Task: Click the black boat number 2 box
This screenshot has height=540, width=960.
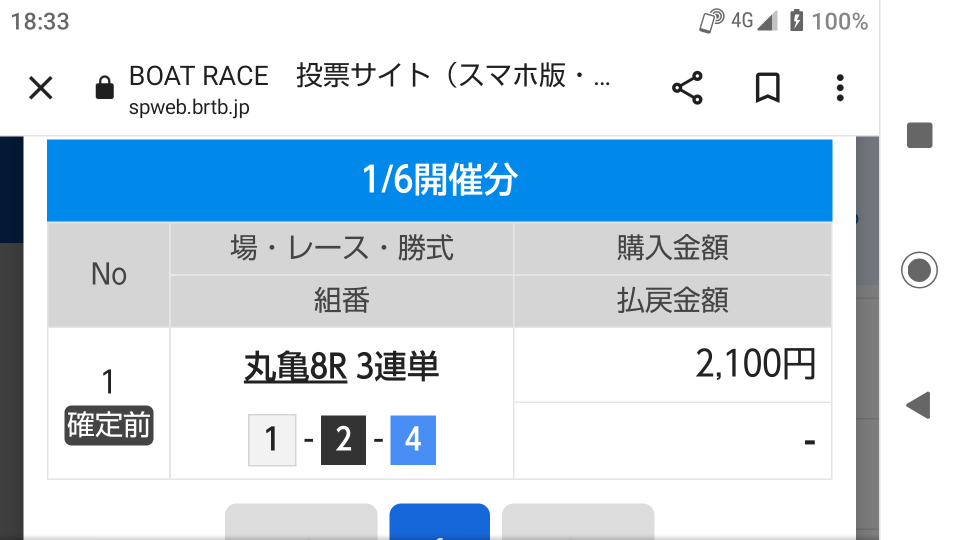Action: [x=343, y=440]
